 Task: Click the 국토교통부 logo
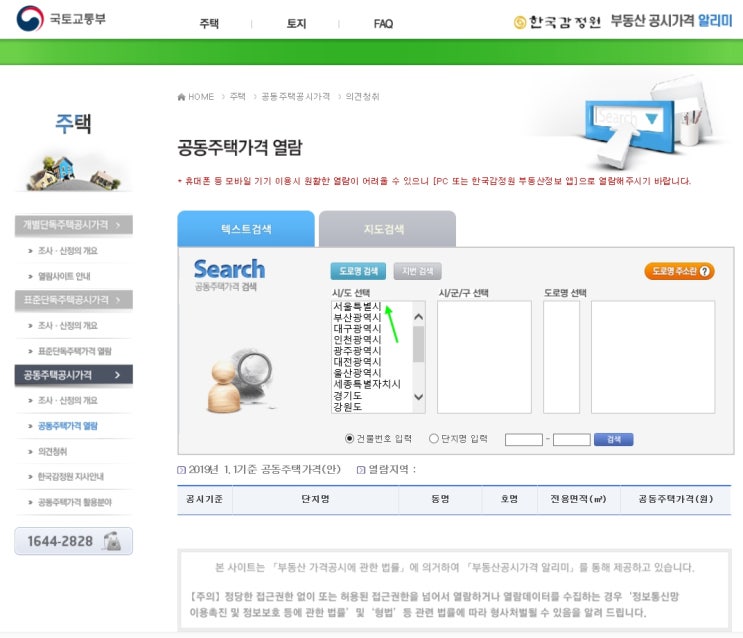(61, 19)
